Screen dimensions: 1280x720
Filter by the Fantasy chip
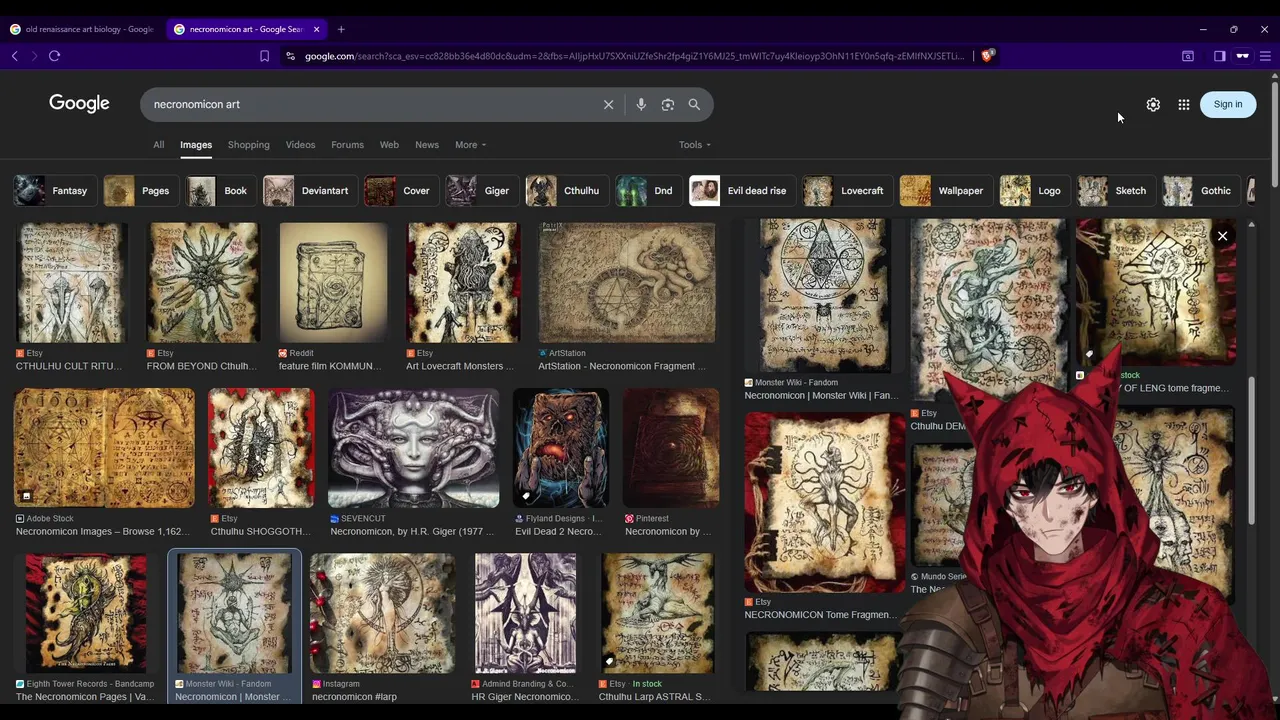click(53, 191)
